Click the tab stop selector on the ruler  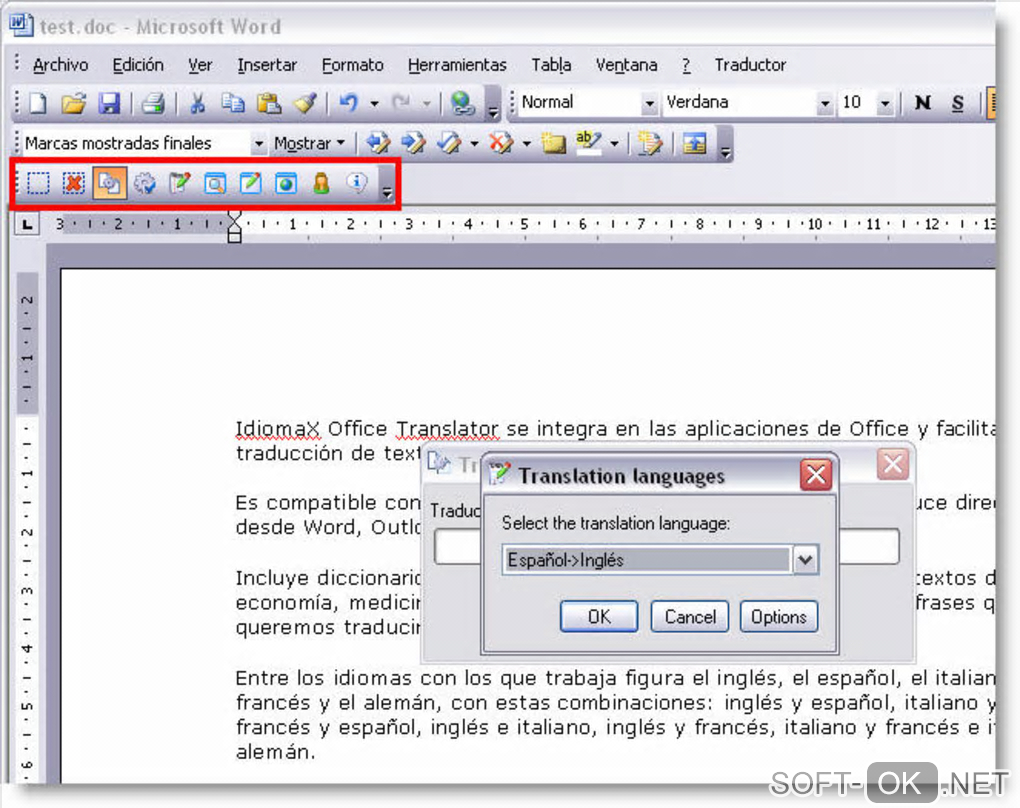(x=27, y=224)
